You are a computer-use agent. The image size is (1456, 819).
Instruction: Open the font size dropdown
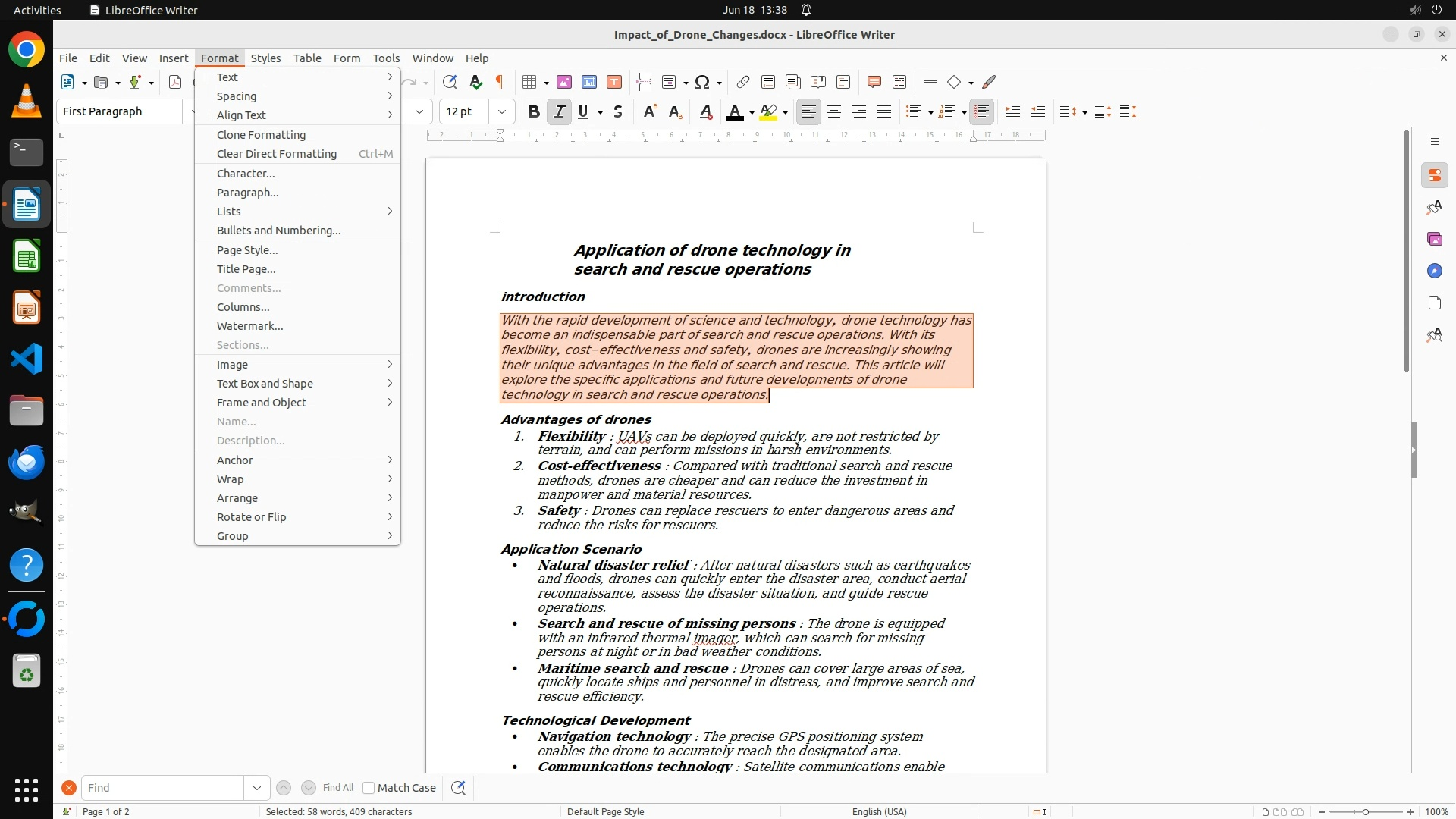[501, 111]
